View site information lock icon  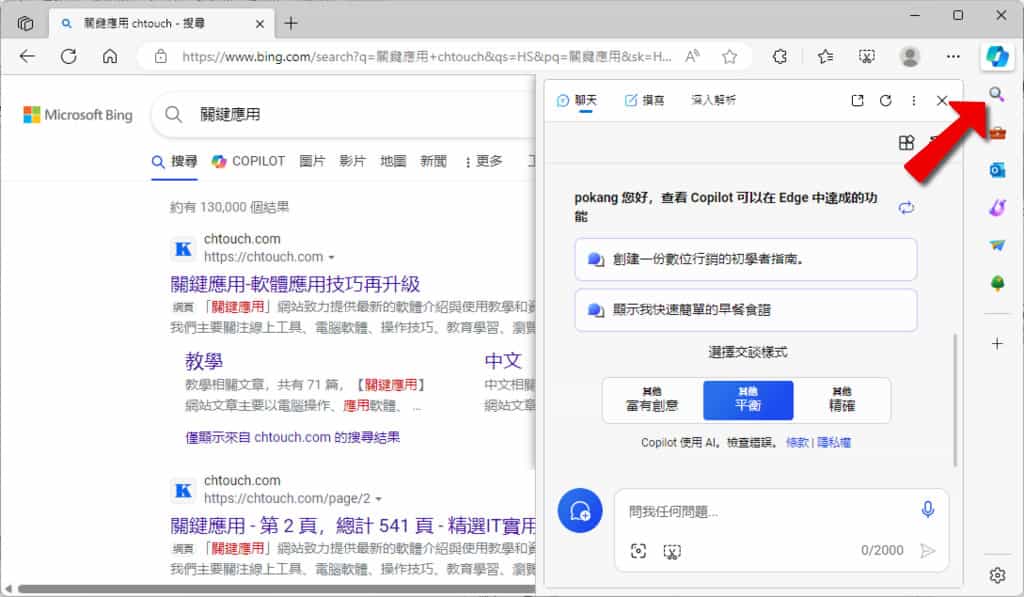[161, 57]
